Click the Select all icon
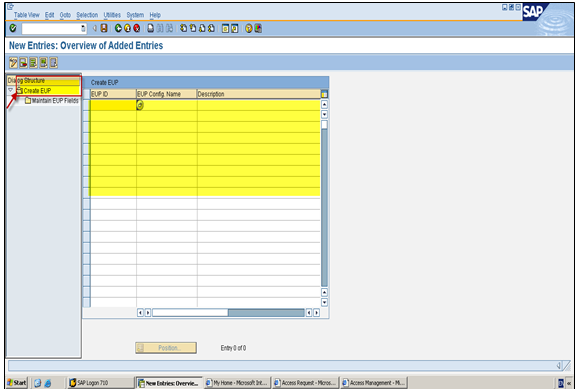Viewport: 577px width, 389px height. click(33, 63)
